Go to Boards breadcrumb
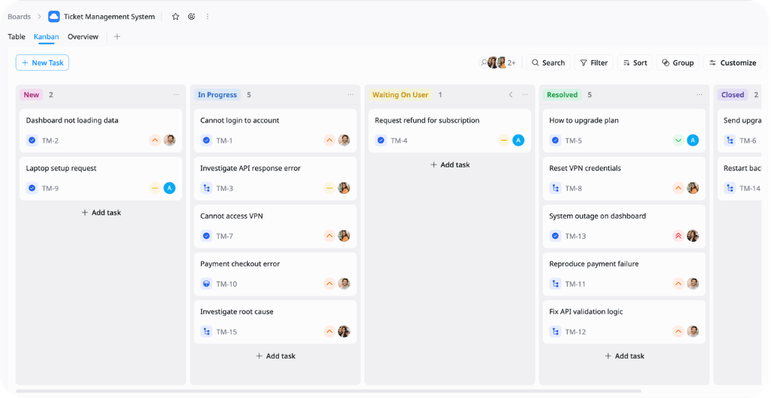Screen dimensions: 771x398 [19, 17]
